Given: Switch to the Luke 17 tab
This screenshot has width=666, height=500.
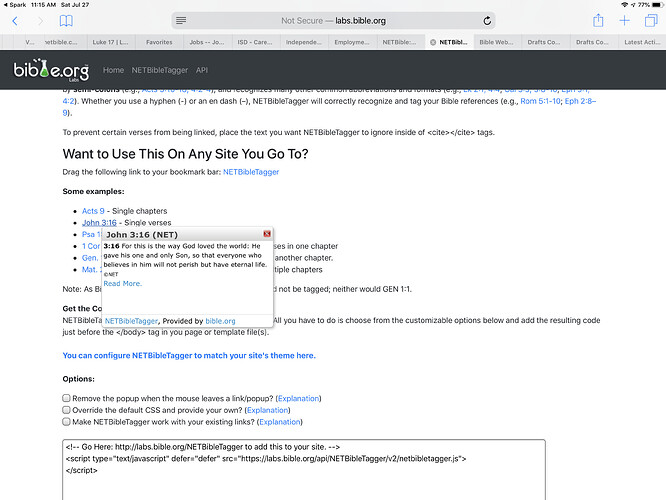Looking at the screenshot, I should [110, 42].
